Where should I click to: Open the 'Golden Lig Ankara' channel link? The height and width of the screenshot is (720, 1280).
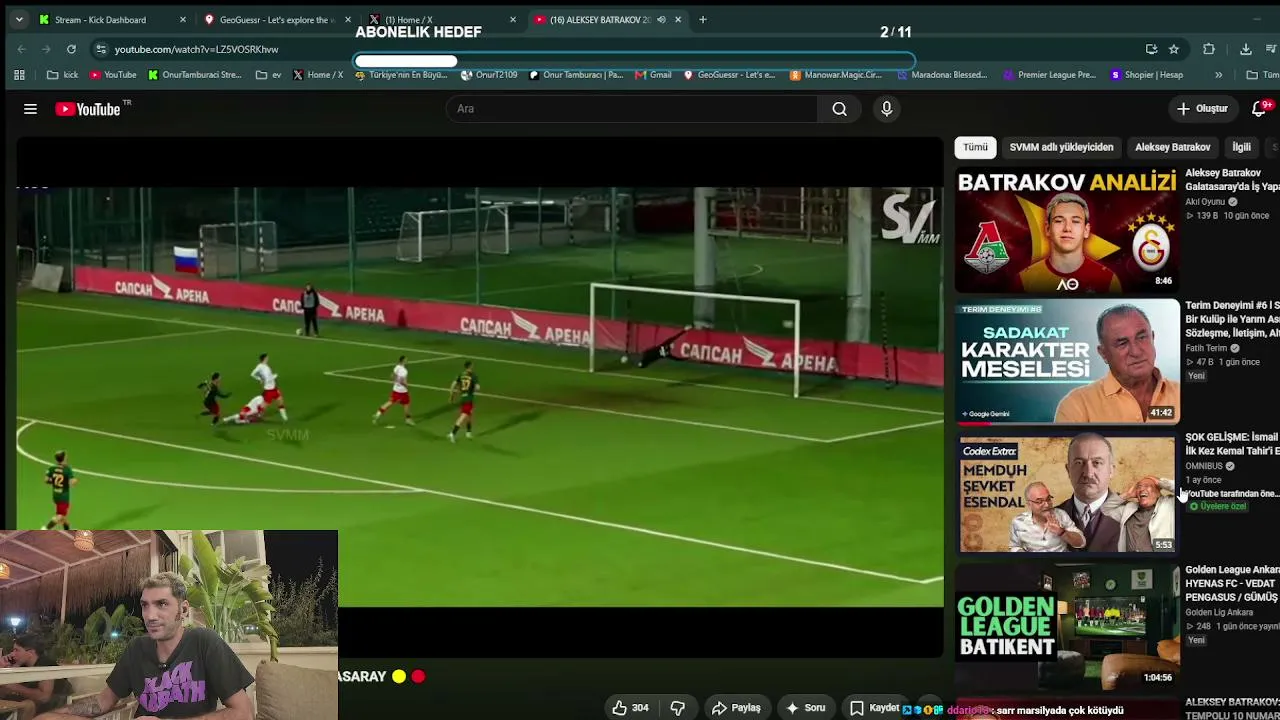1219,612
